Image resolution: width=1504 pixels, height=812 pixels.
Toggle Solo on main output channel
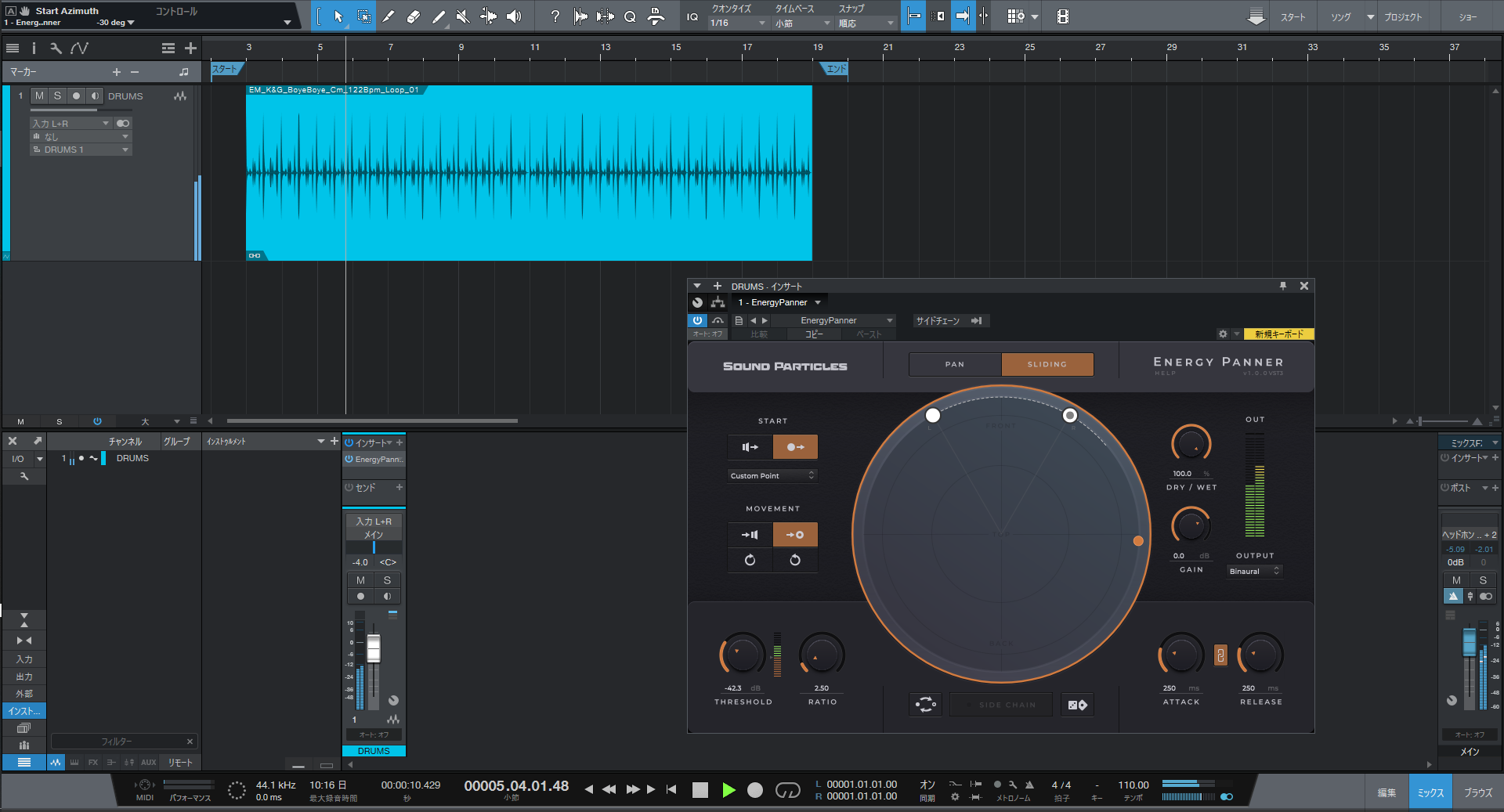[x=1483, y=580]
